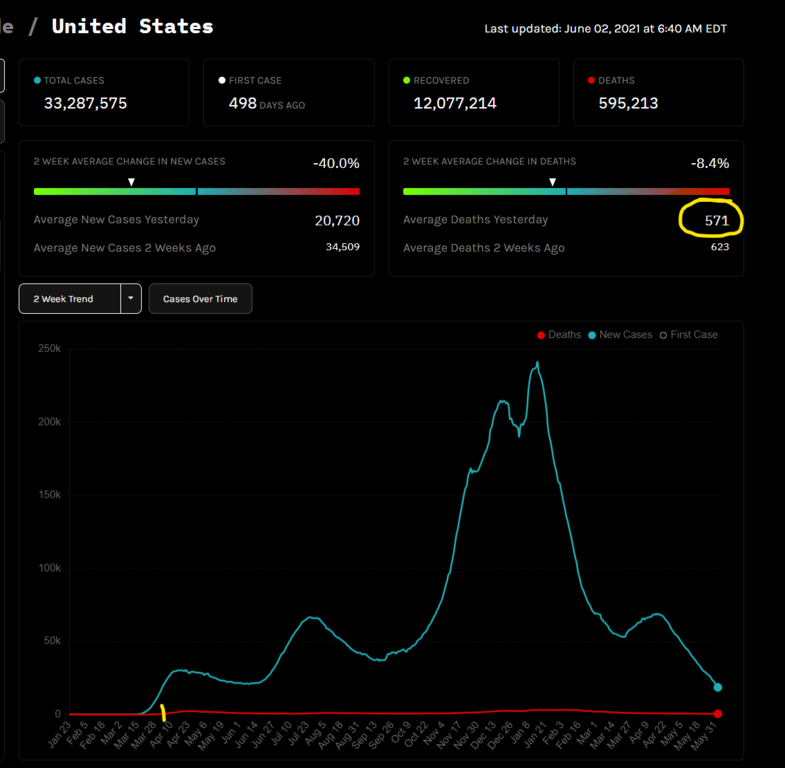Image resolution: width=785 pixels, height=768 pixels.
Task: Click the triangle marker on new cases bar
Action: [131, 182]
